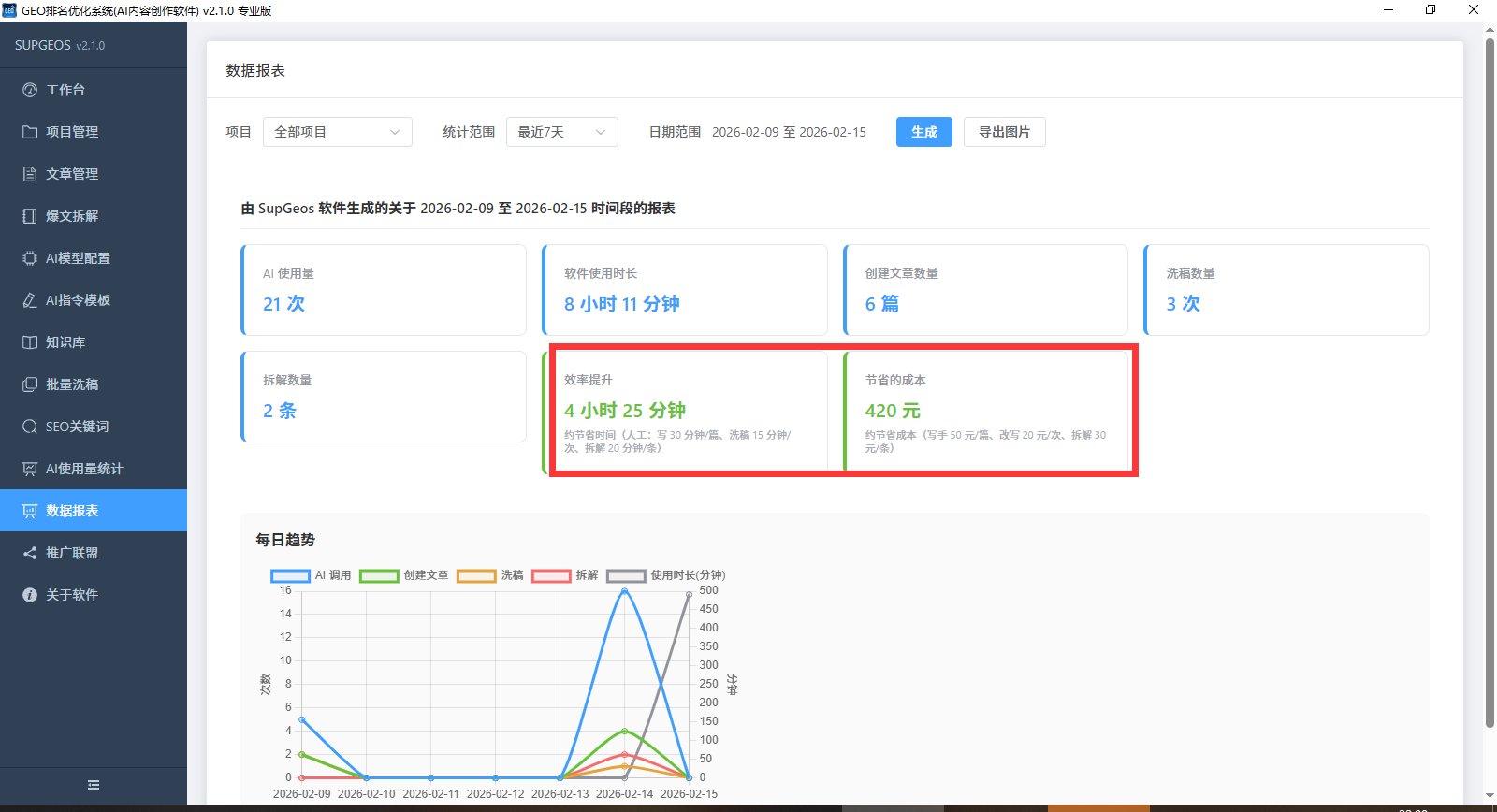This screenshot has width=1497, height=812.
Task: Expand the 最近7天 range dropdown
Action: [561, 132]
